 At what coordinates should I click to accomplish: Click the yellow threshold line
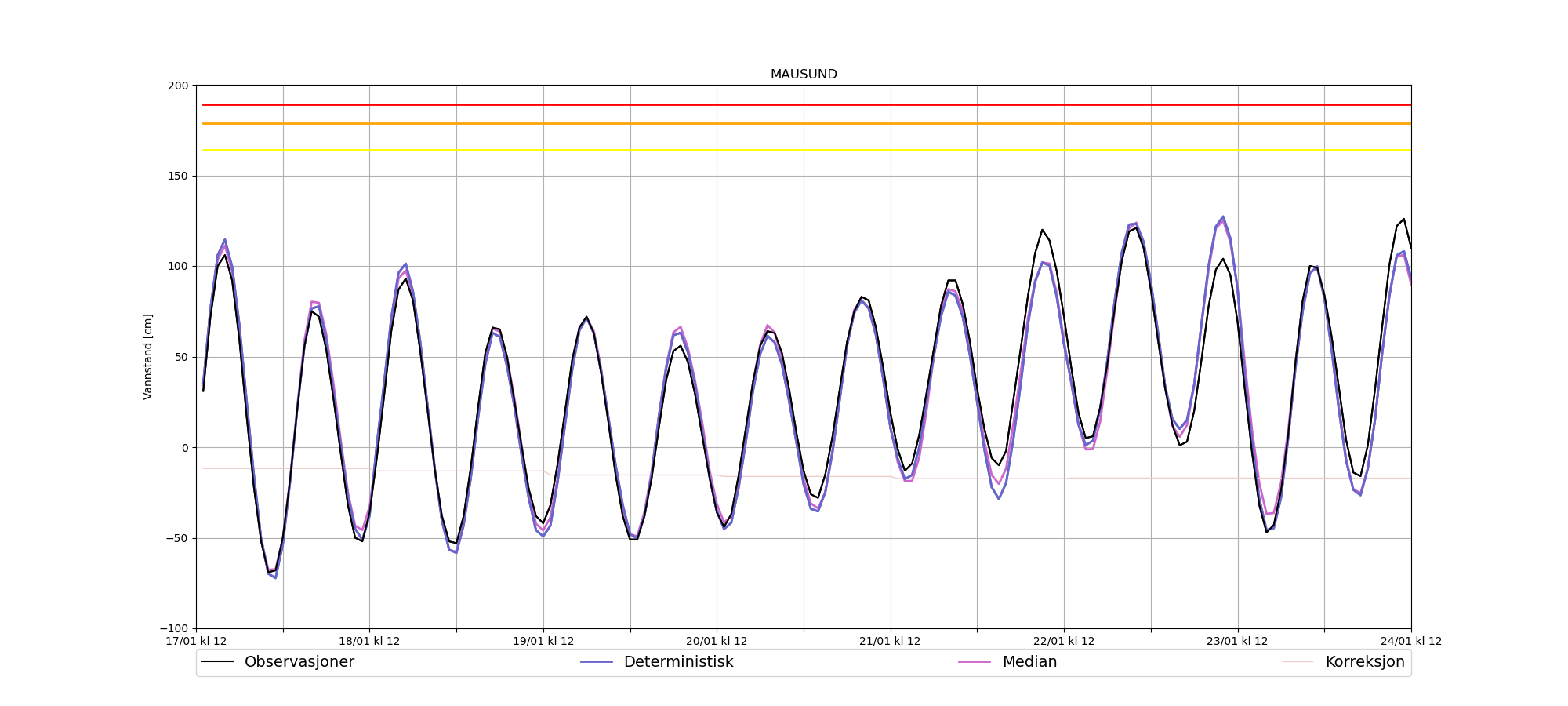(x=807, y=150)
